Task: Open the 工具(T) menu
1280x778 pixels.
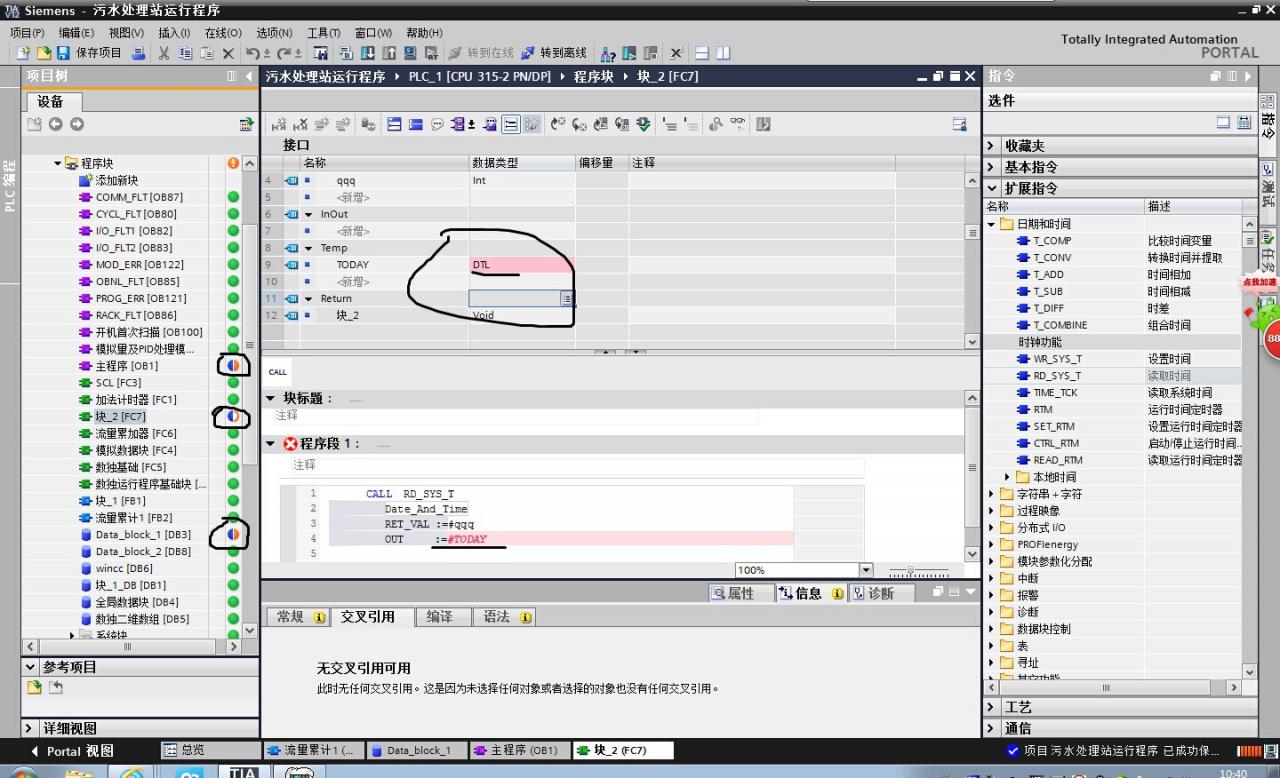Action: coord(323,33)
